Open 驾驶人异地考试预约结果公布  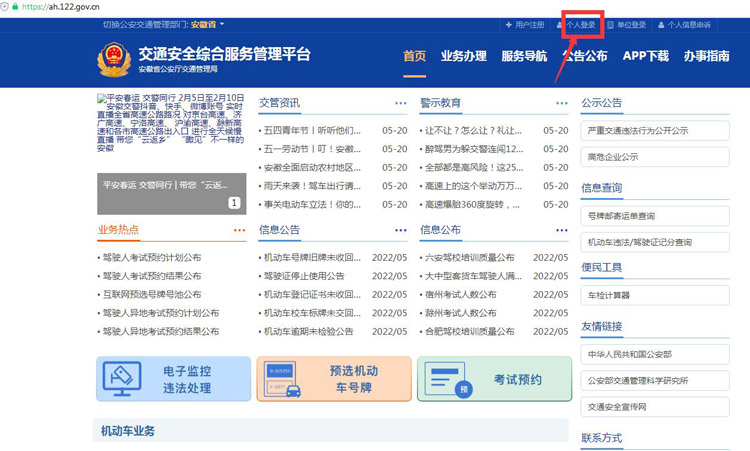coord(161,331)
